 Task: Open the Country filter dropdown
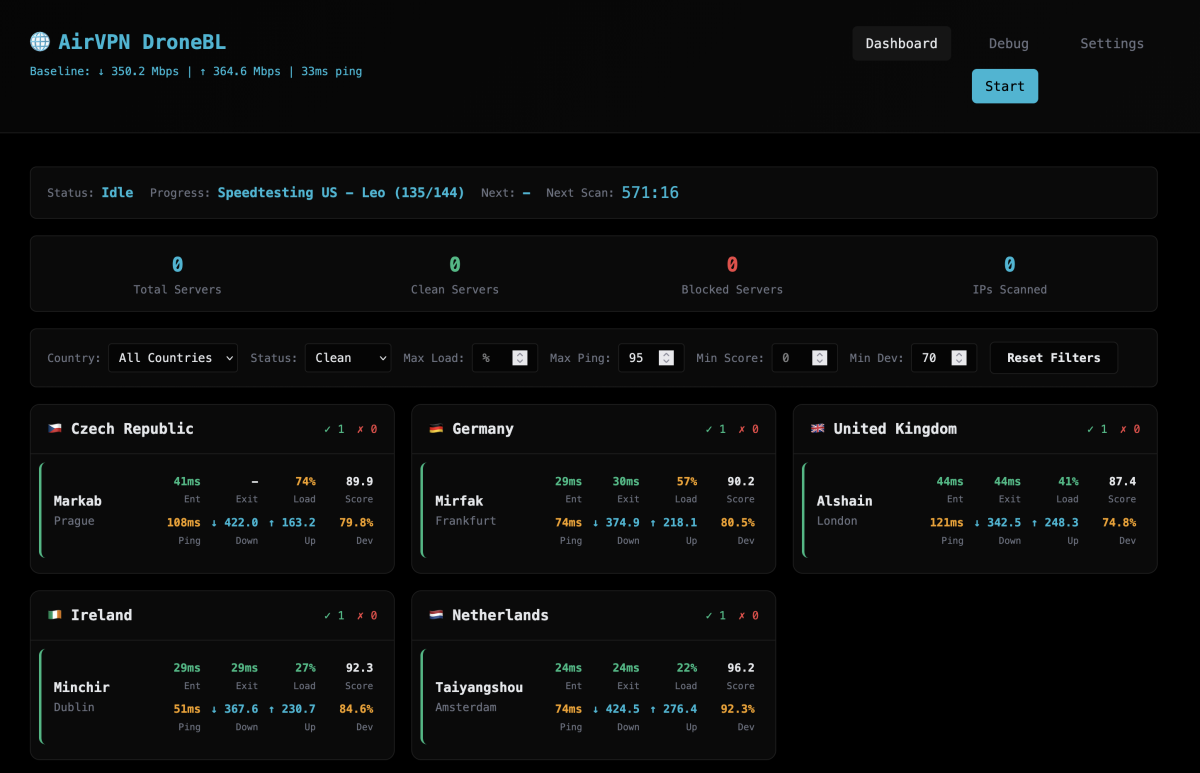173,358
